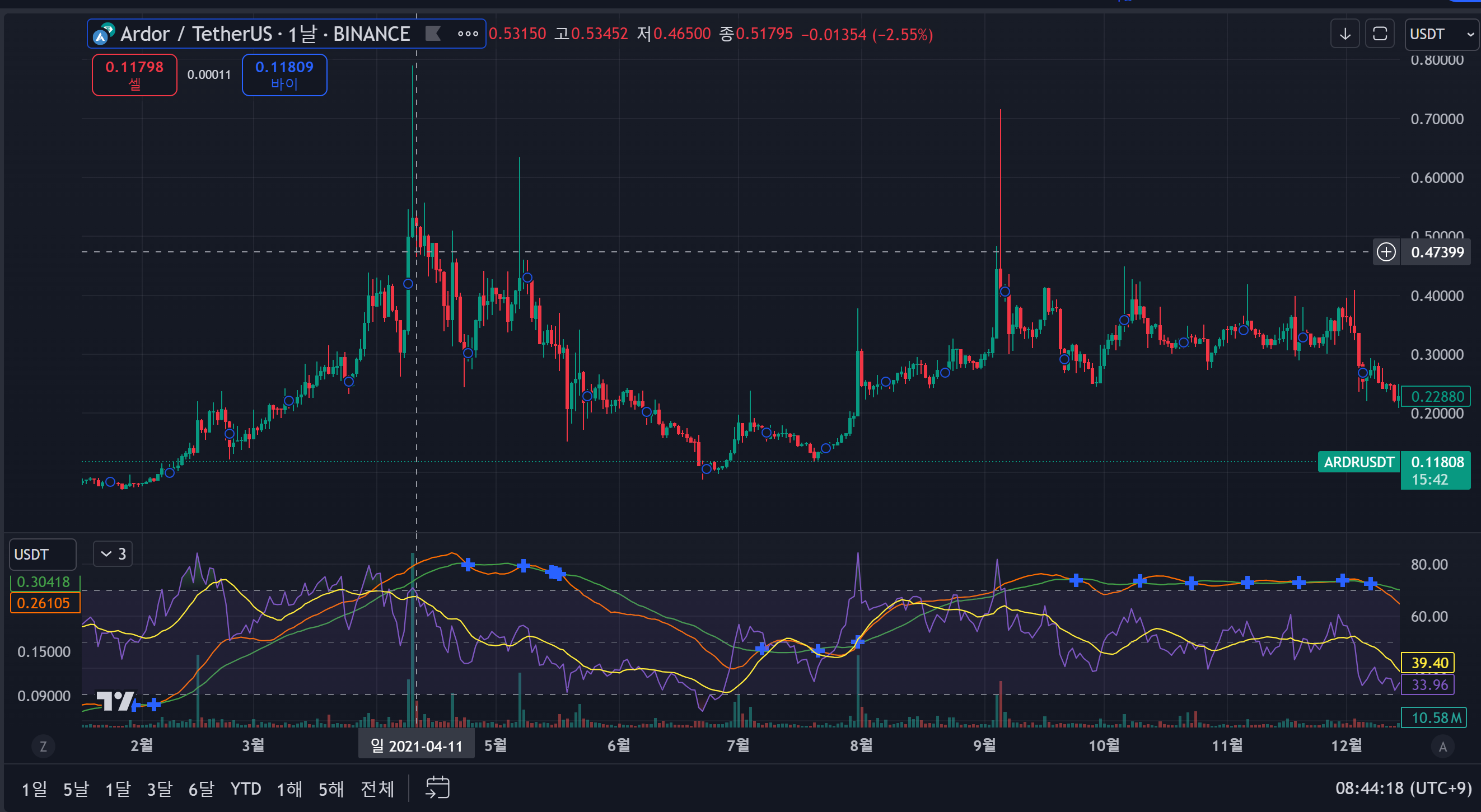The image size is (1481, 812).
Task: Click the TradingView logo on chart
Action: 115,701
